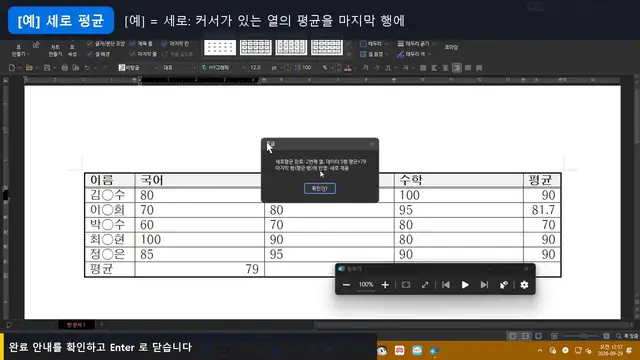Apply bold with the 가 icon
This screenshot has width=640, height=360.
(365, 68)
